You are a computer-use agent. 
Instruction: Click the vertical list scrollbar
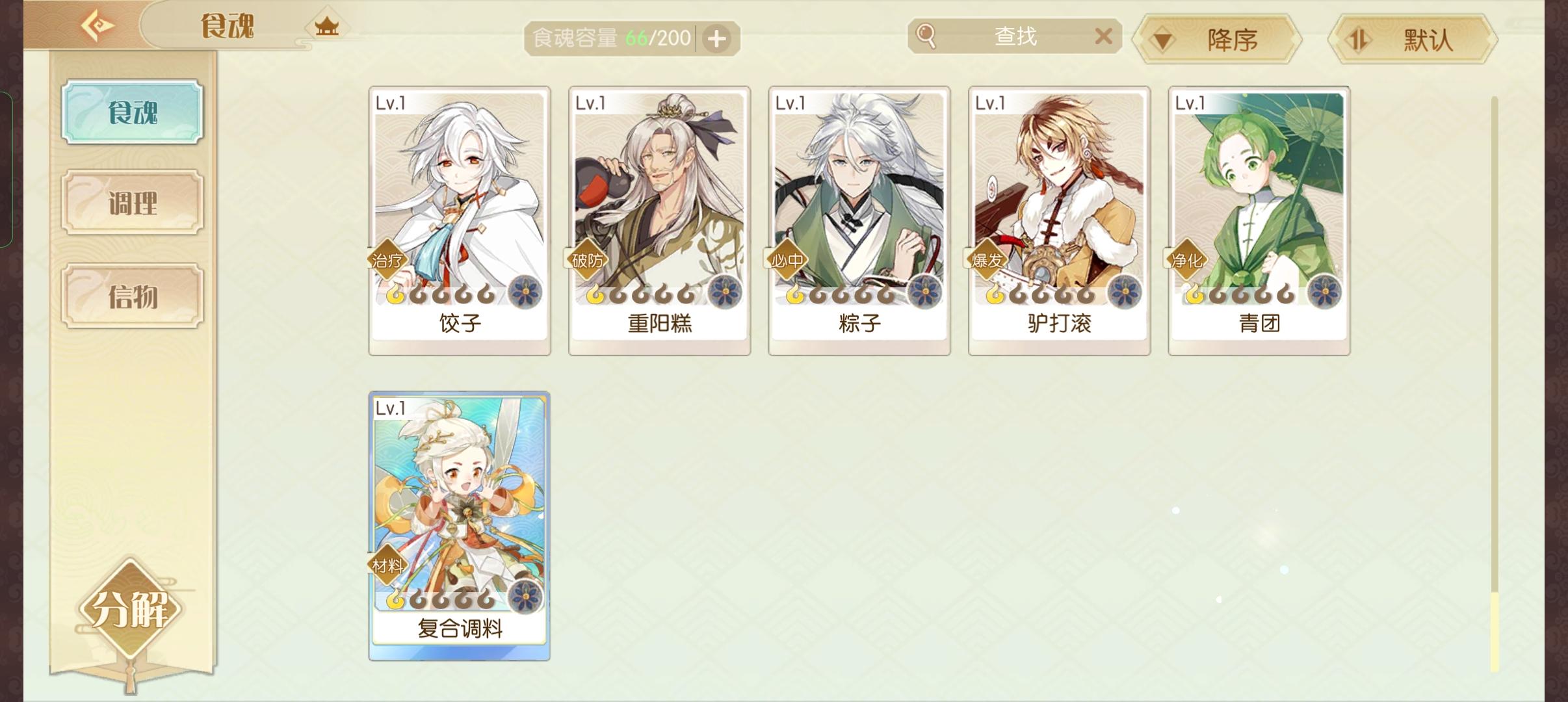(x=1495, y=383)
